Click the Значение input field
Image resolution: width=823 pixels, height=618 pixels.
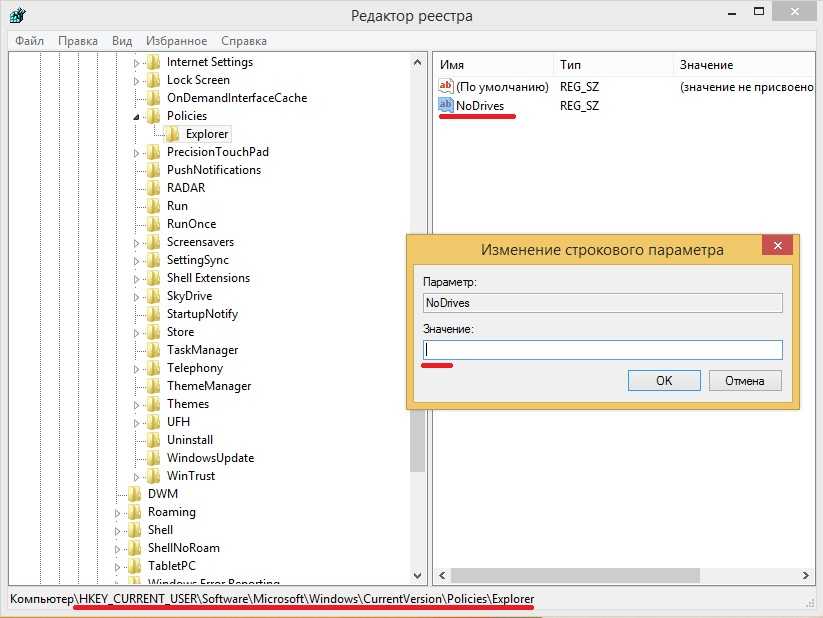tap(603, 350)
